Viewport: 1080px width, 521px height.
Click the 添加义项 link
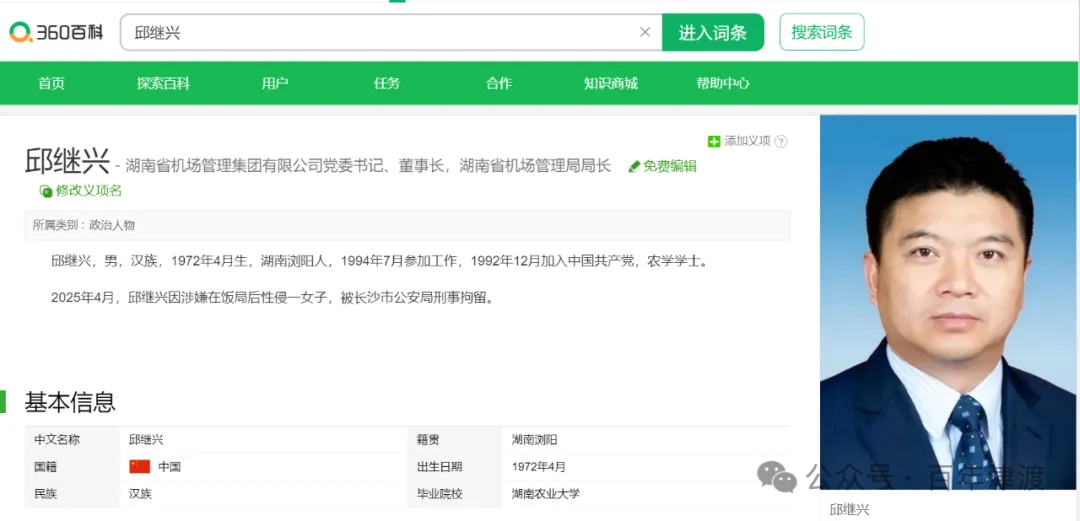pyautogui.click(x=747, y=141)
